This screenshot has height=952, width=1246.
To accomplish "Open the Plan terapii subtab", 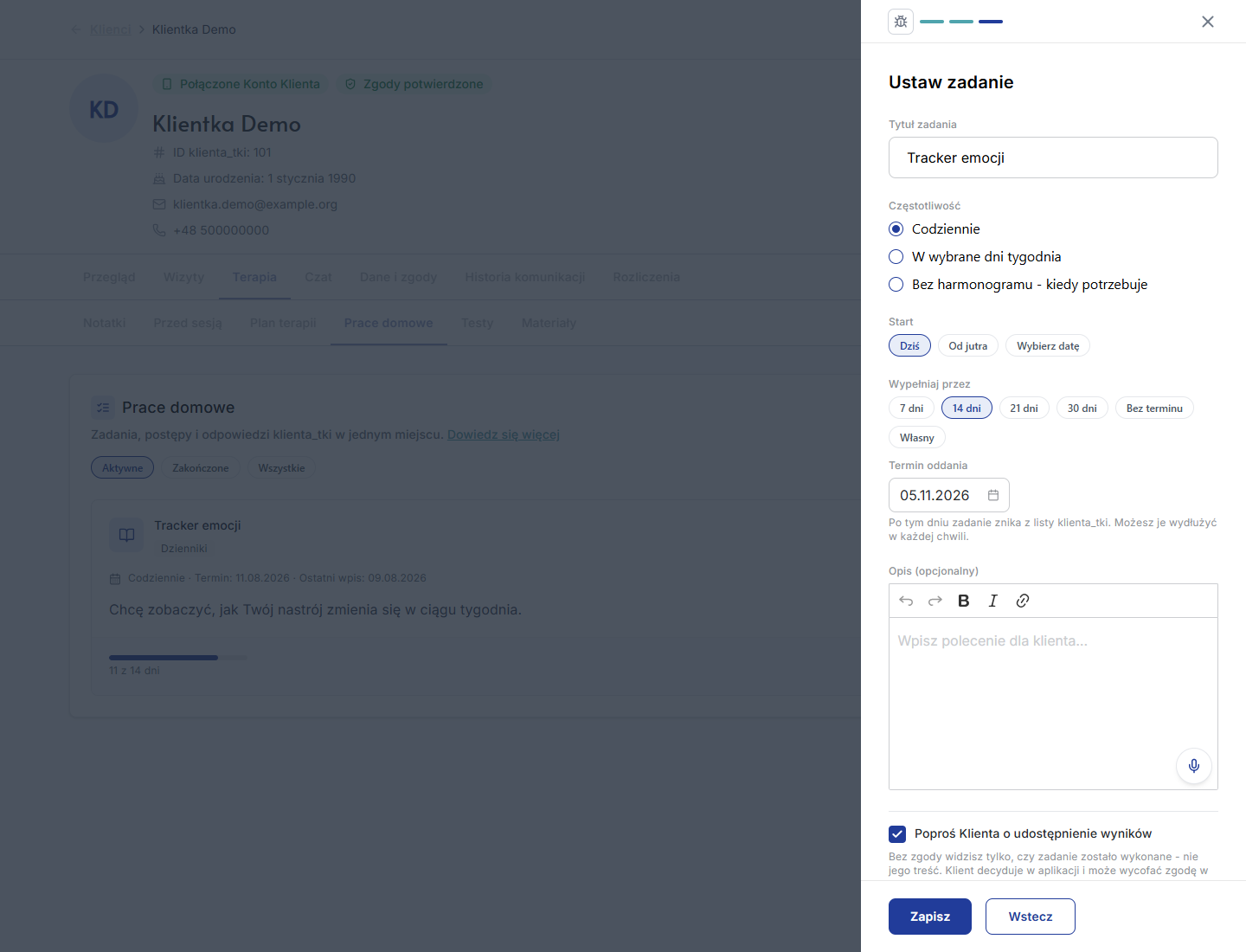I will point(283,323).
